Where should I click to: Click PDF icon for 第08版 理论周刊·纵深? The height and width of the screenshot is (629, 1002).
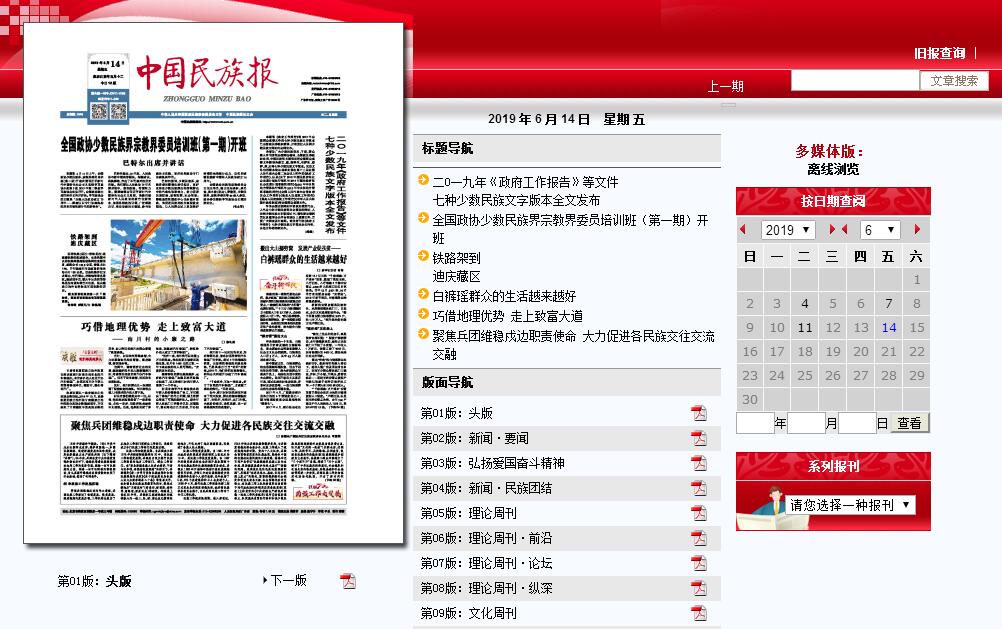click(x=698, y=588)
